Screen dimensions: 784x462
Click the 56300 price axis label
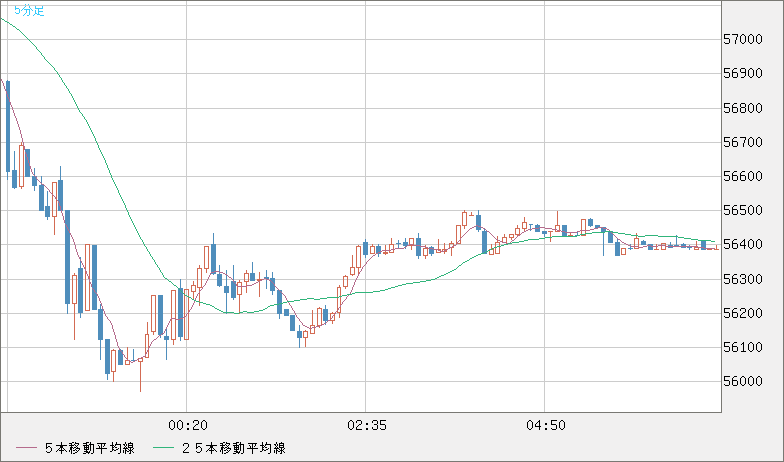tap(743, 279)
